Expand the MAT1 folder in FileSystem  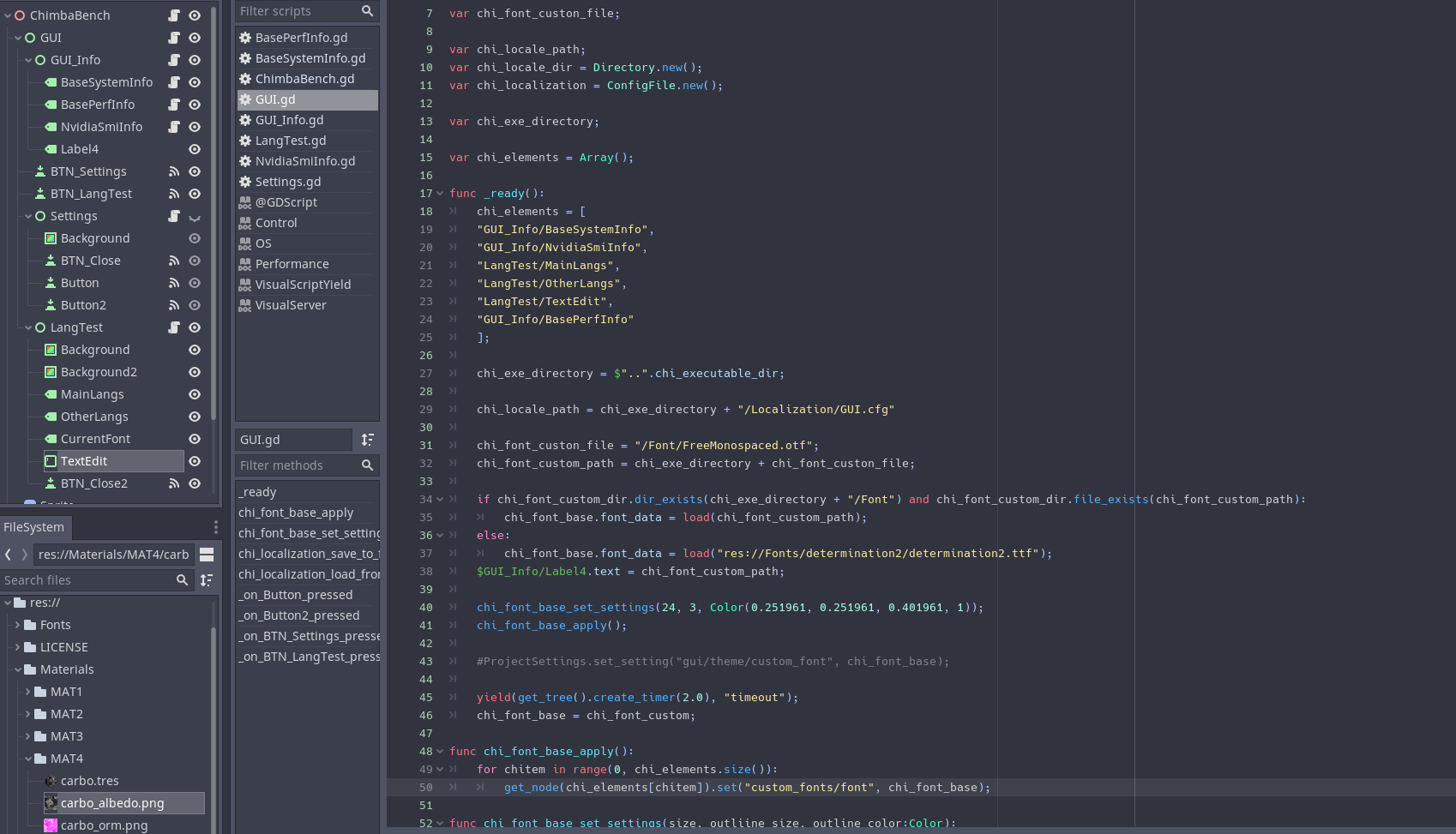tap(28, 692)
